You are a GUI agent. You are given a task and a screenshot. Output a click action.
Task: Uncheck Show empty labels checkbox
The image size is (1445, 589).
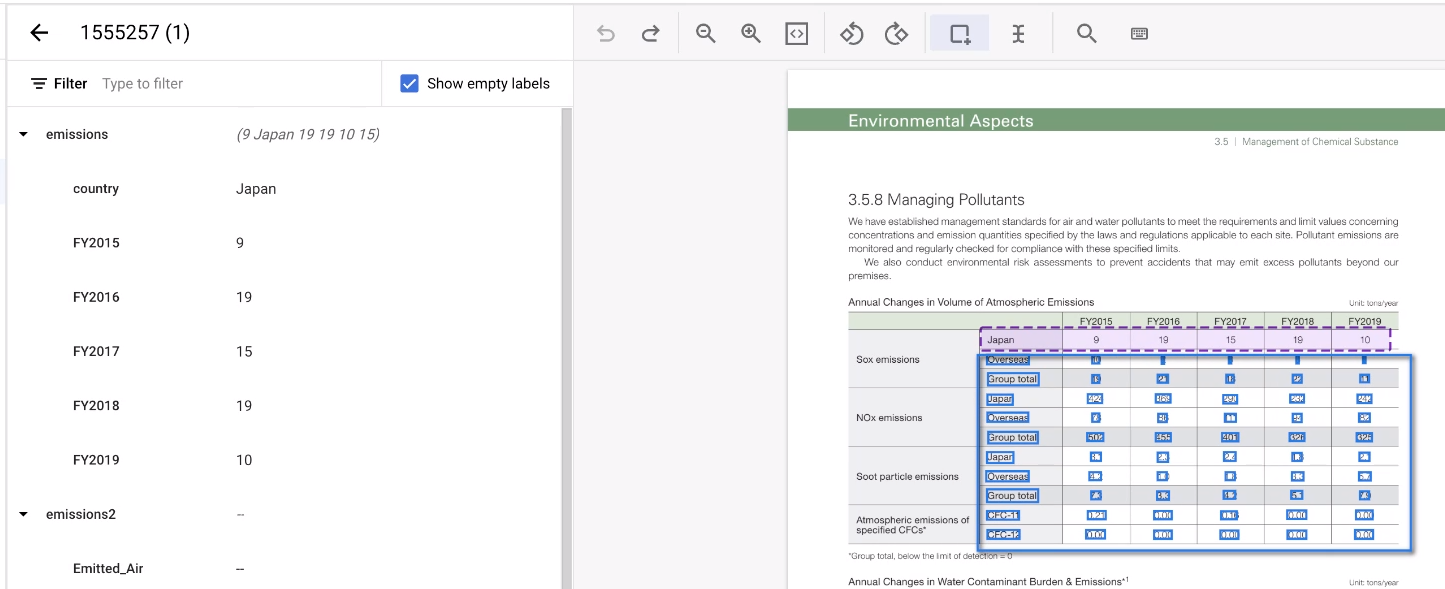coord(409,84)
